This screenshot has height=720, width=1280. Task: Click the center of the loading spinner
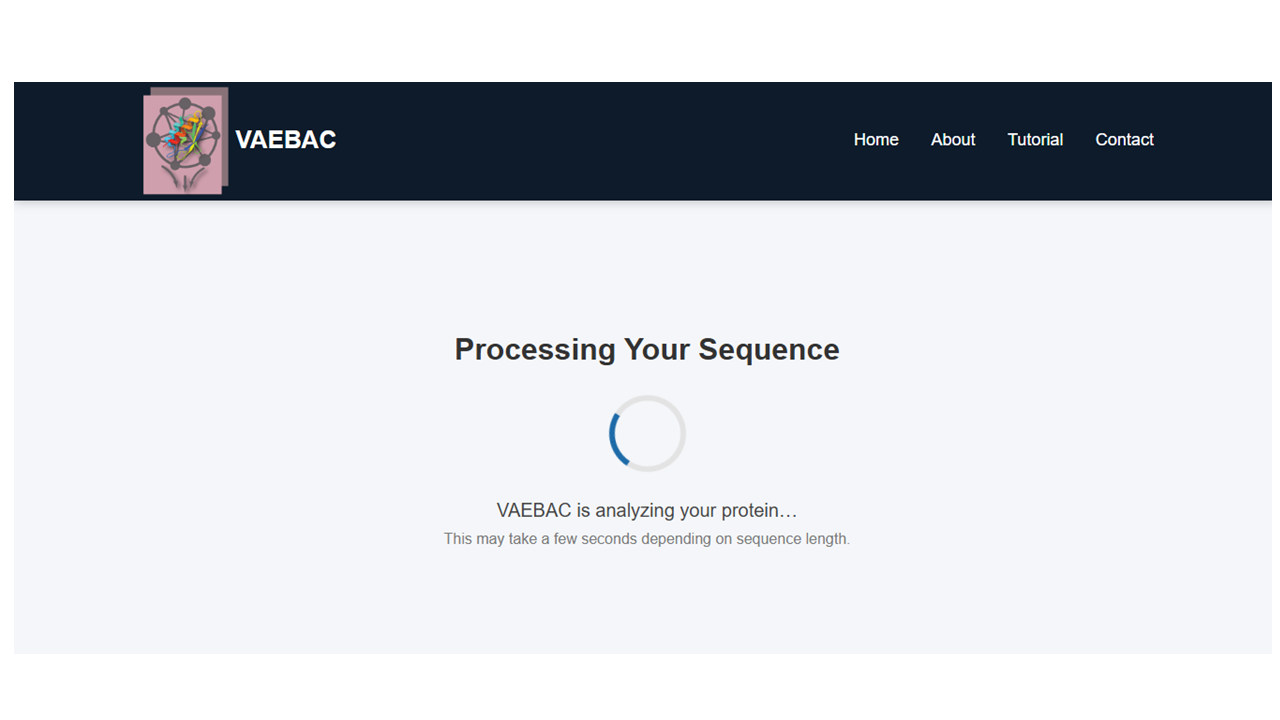(647, 433)
